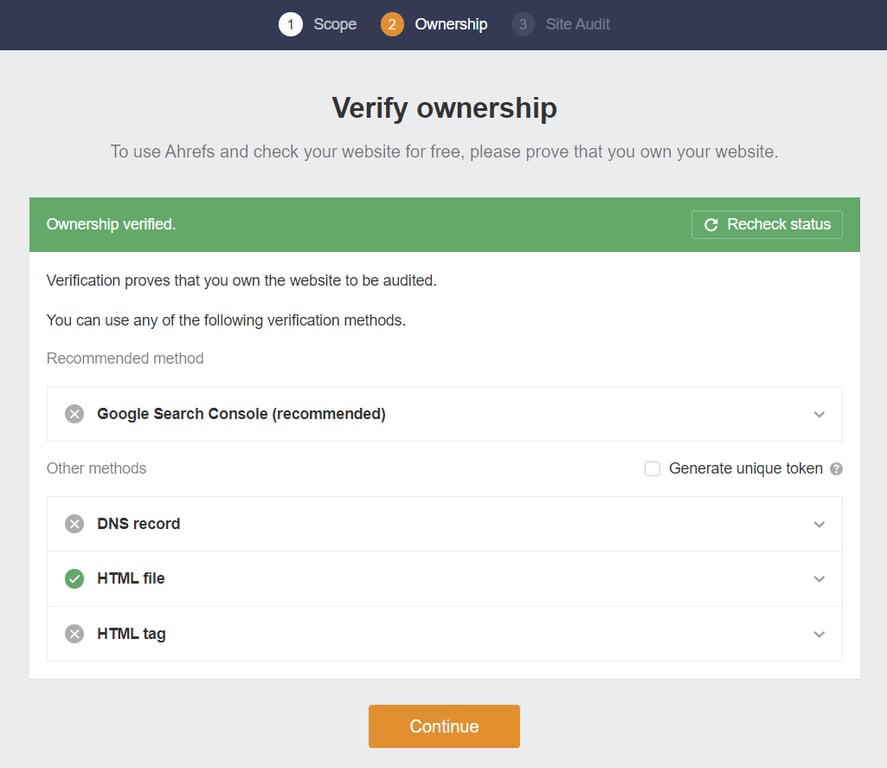The height and width of the screenshot is (768, 887).
Task: Select the Ownership step label
Action: tap(451, 23)
